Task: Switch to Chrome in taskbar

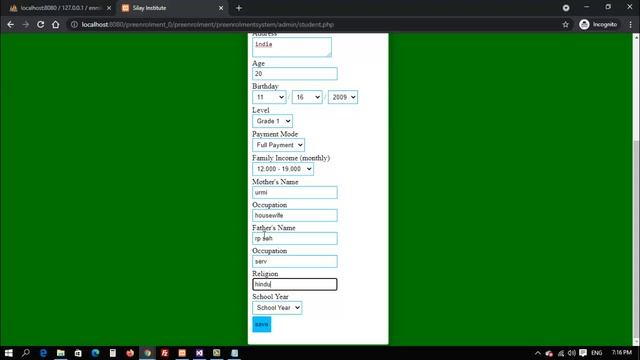Action: click(147, 353)
